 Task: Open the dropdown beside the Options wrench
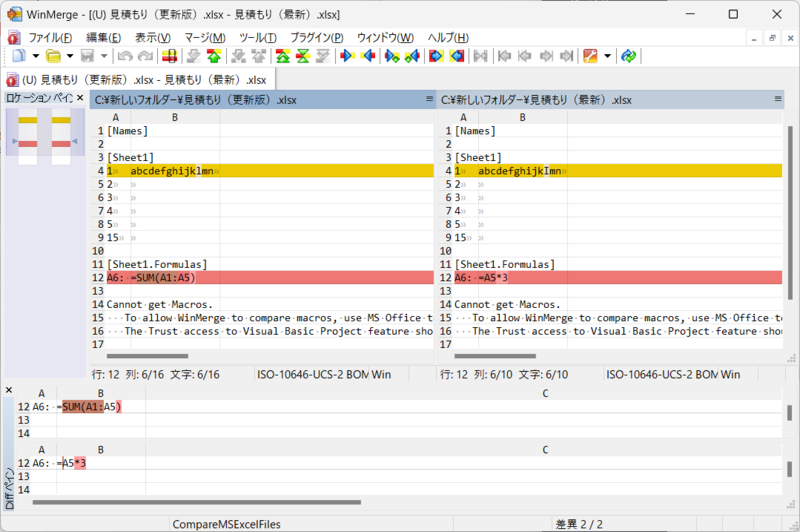click(x=607, y=56)
